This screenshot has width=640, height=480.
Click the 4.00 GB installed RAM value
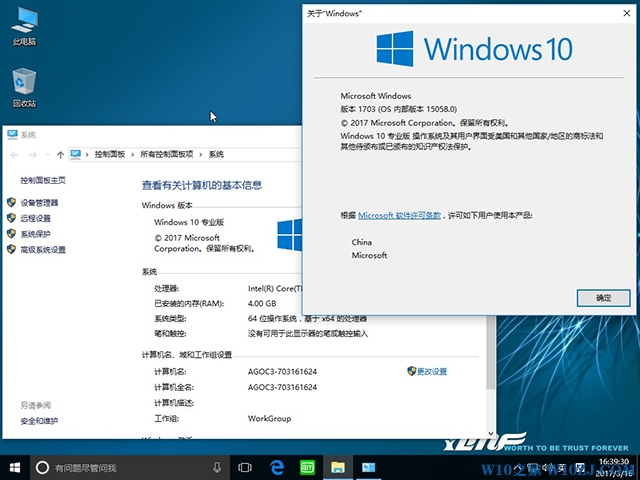click(262, 304)
